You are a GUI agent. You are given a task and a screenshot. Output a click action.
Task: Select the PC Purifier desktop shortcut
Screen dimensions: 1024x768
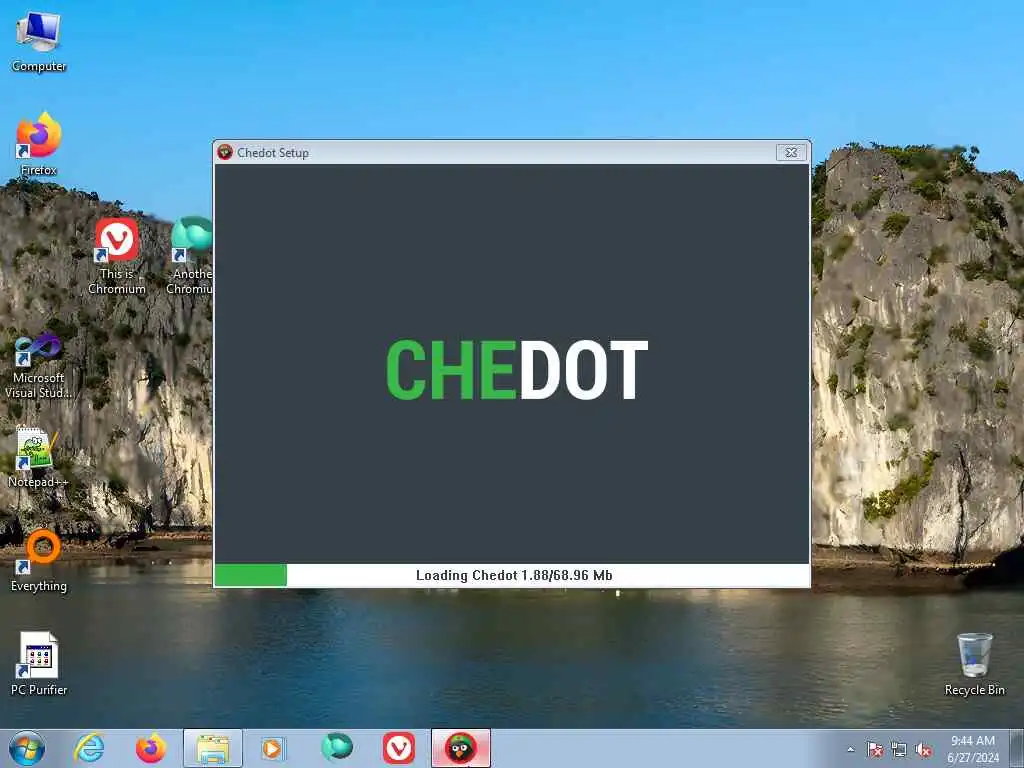coord(39,664)
